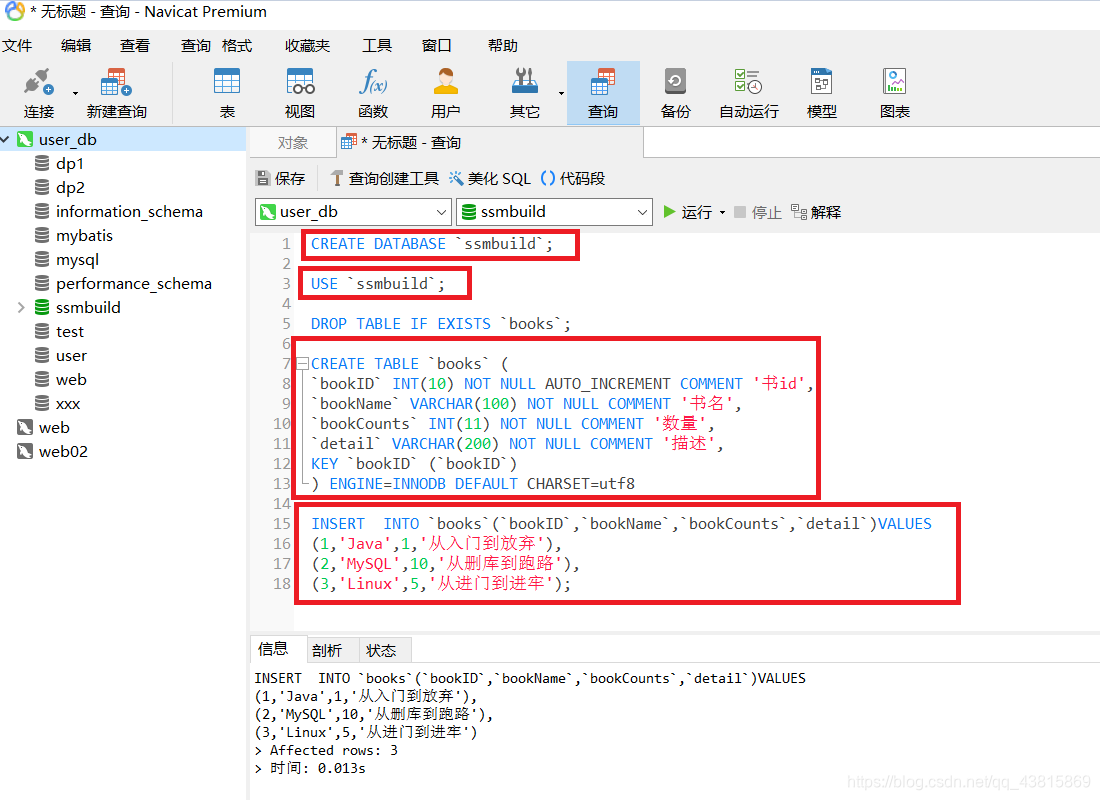Viewport: 1100px width, 800px height.
Task: Click the green 运行 run button
Action: [688, 212]
